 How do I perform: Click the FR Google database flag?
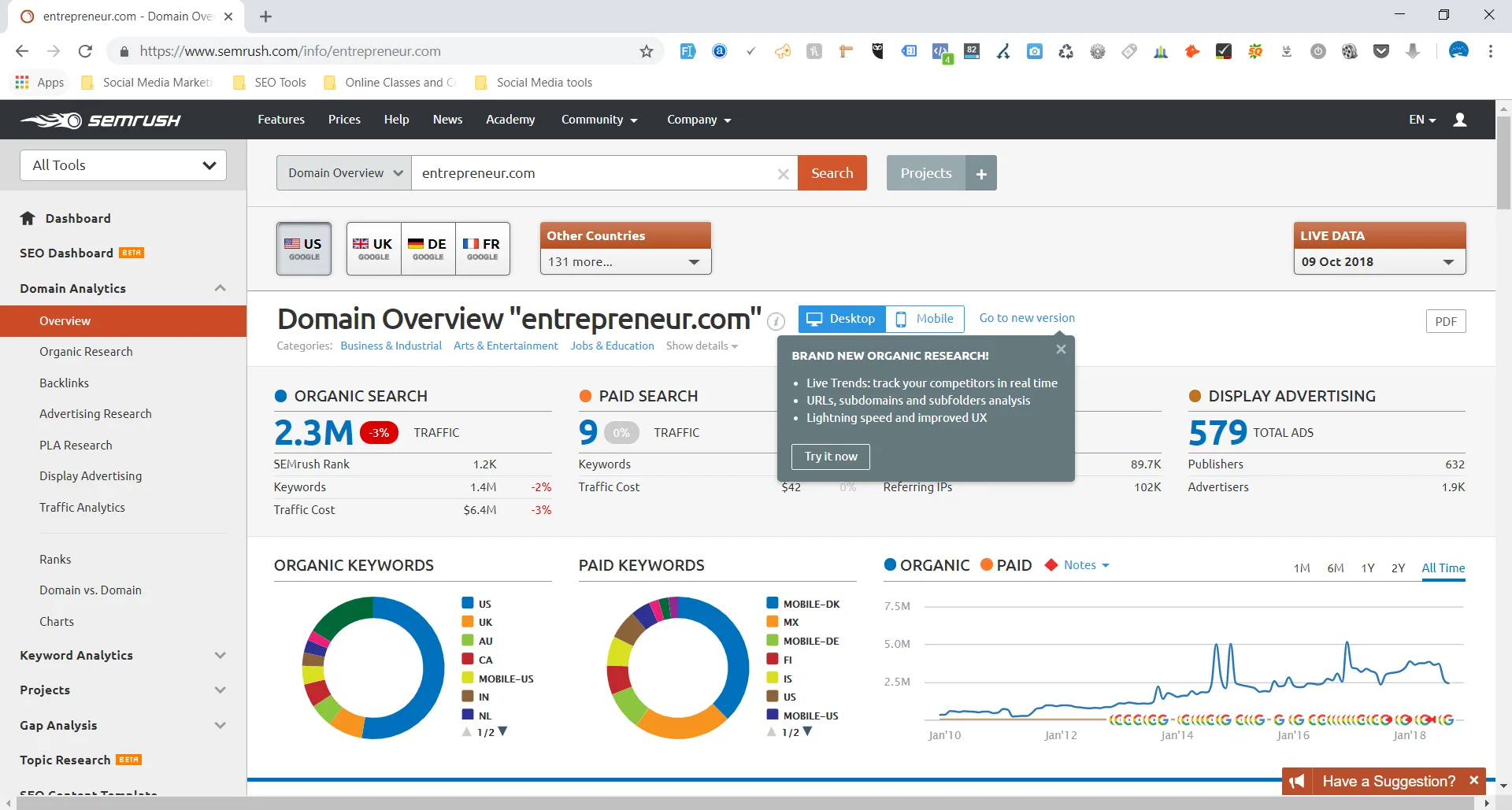[482, 248]
